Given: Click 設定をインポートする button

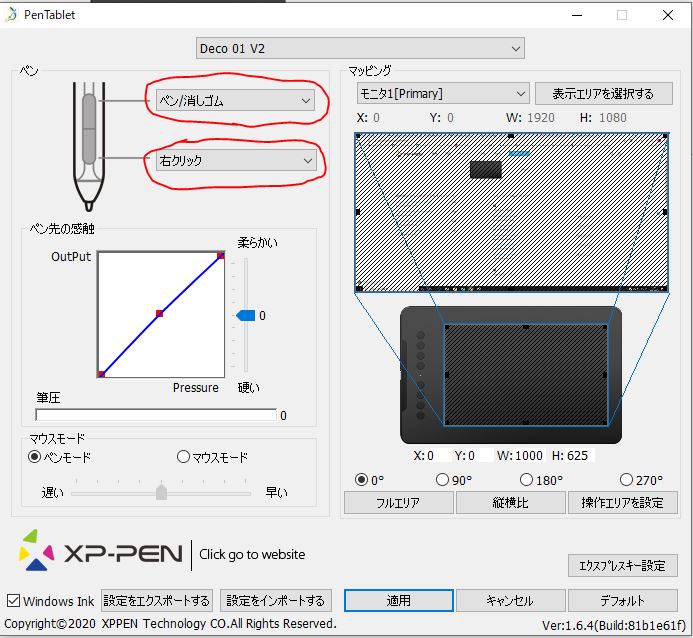Looking at the screenshot, I should click(276, 600).
